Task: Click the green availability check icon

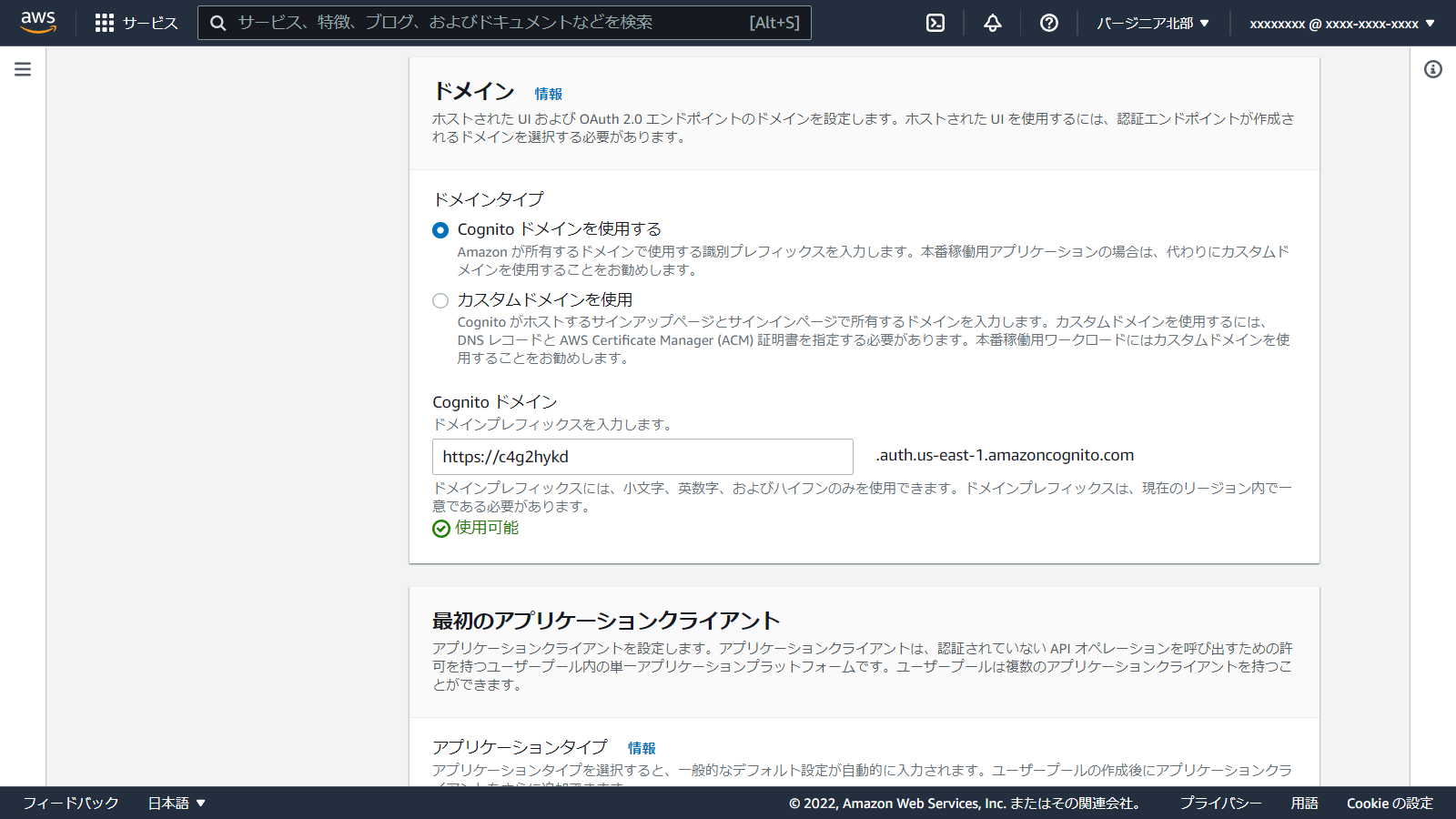Action: [440, 529]
